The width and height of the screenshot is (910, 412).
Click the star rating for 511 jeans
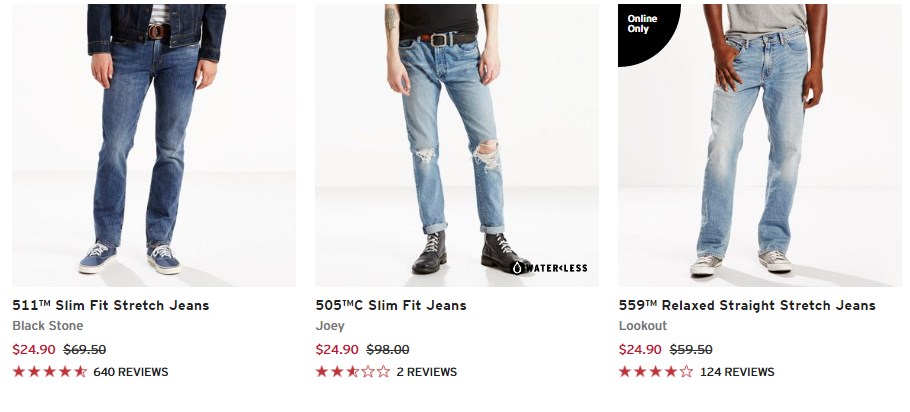pyautogui.click(x=50, y=371)
